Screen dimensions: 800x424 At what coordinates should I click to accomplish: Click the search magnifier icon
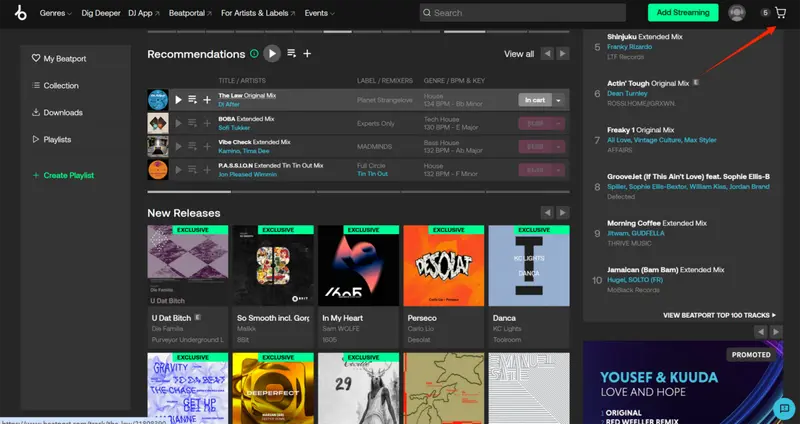[x=427, y=13]
